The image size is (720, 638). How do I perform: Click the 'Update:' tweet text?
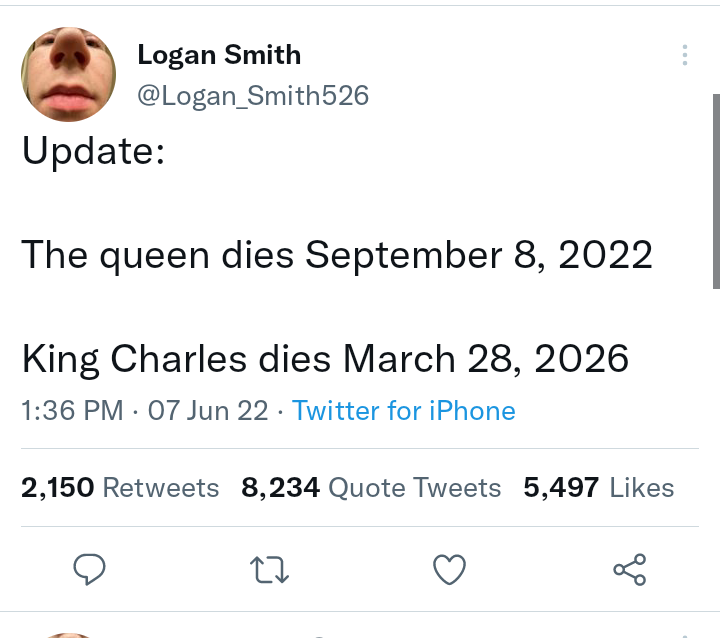[x=93, y=151]
